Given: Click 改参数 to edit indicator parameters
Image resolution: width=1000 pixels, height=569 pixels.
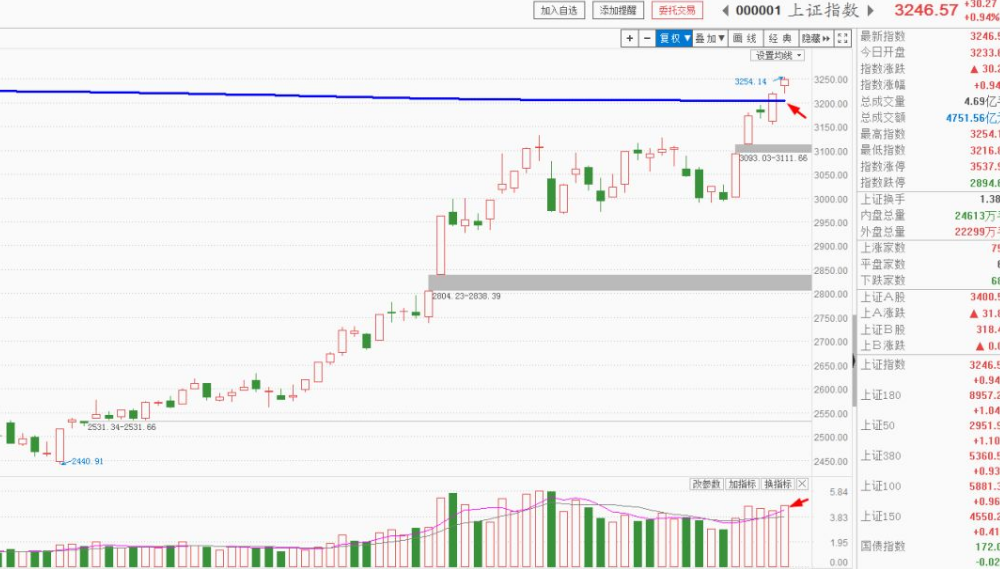Looking at the screenshot, I should [707, 484].
